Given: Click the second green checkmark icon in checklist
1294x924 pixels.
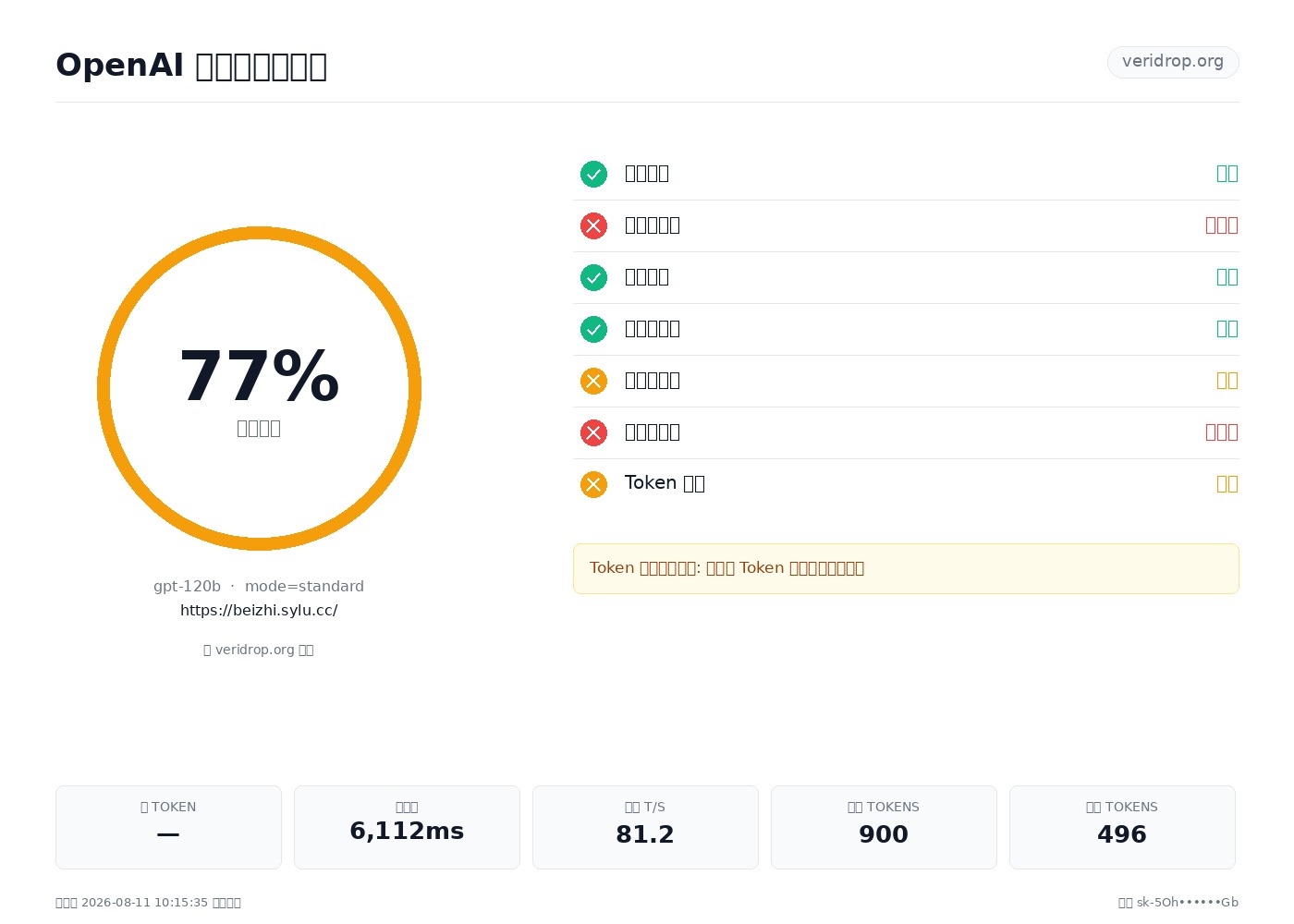Looking at the screenshot, I should 593,277.
